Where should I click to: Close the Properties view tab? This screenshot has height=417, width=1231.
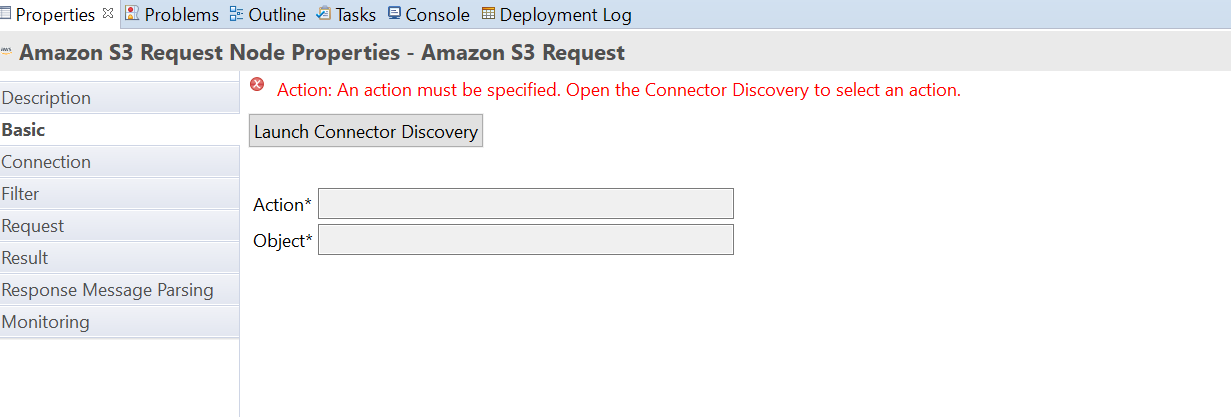point(108,13)
